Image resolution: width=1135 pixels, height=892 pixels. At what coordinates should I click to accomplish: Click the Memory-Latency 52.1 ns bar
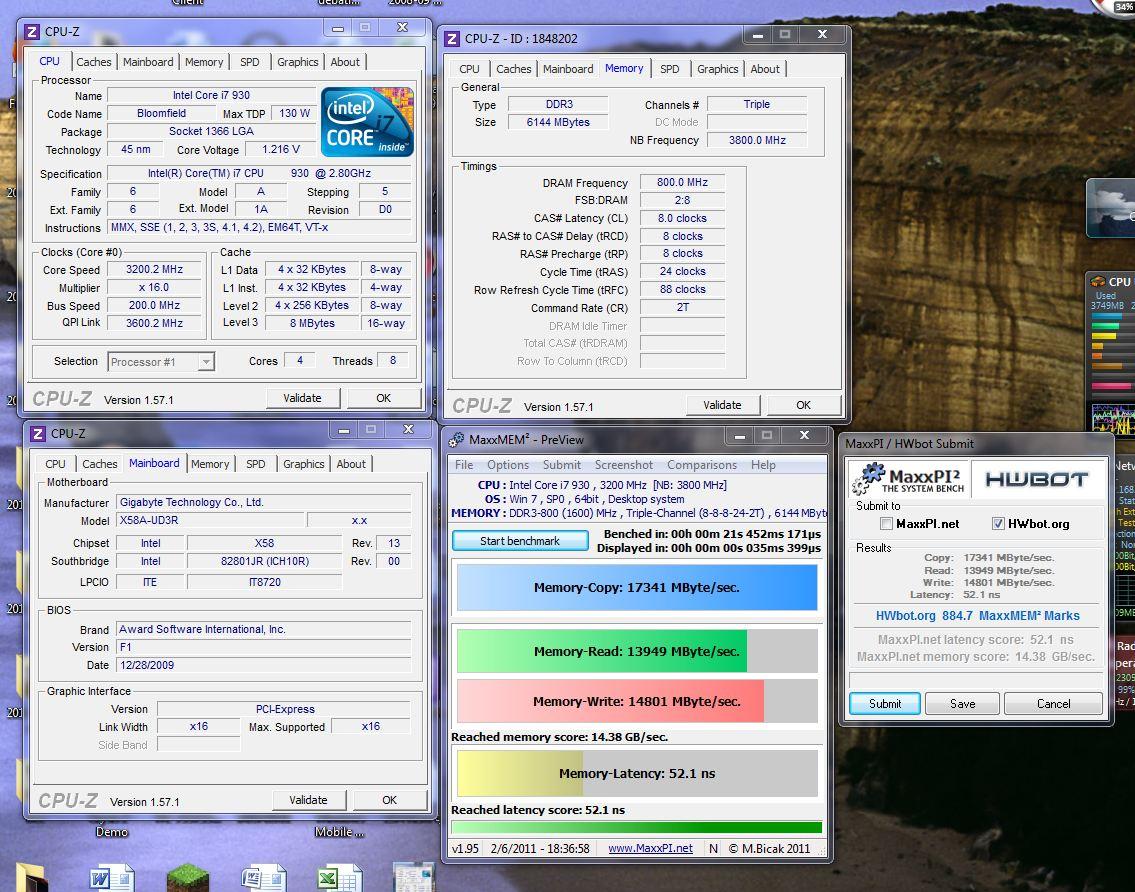coord(637,773)
